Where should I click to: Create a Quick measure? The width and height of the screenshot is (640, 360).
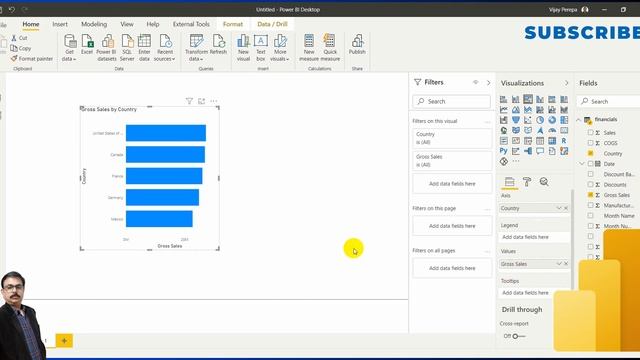[330, 47]
